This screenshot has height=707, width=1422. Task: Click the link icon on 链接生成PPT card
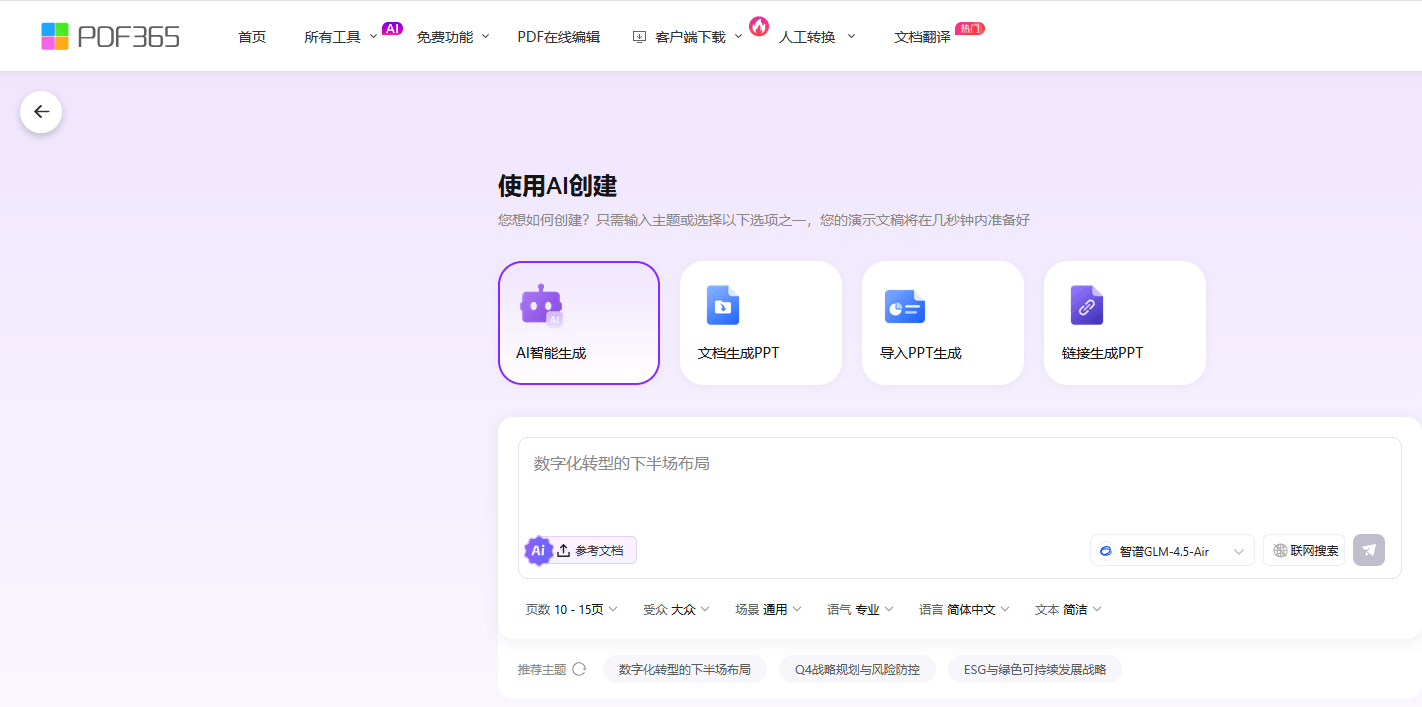pos(1087,305)
